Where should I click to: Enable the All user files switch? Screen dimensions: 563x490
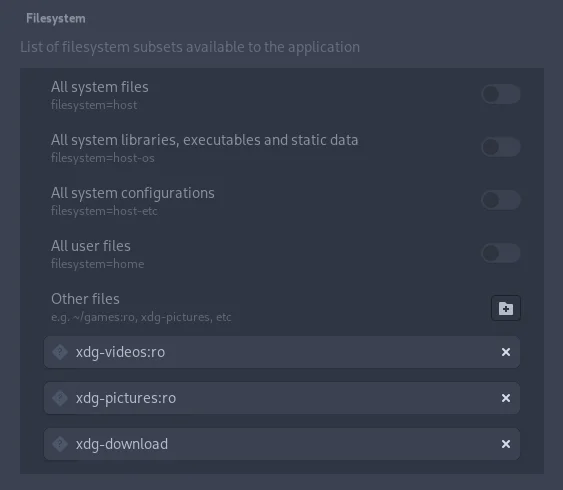(x=501, y=253)
